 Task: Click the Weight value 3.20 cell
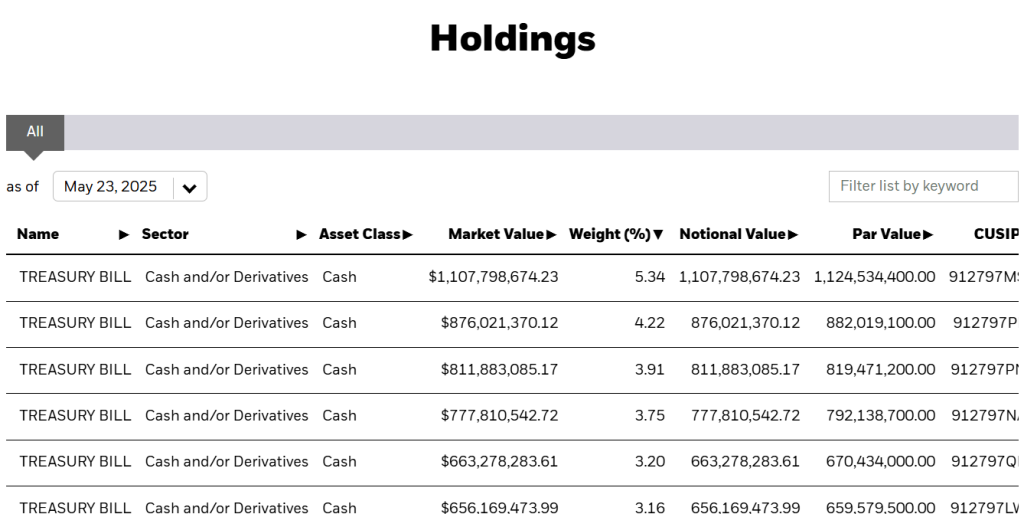click(649, 461)
